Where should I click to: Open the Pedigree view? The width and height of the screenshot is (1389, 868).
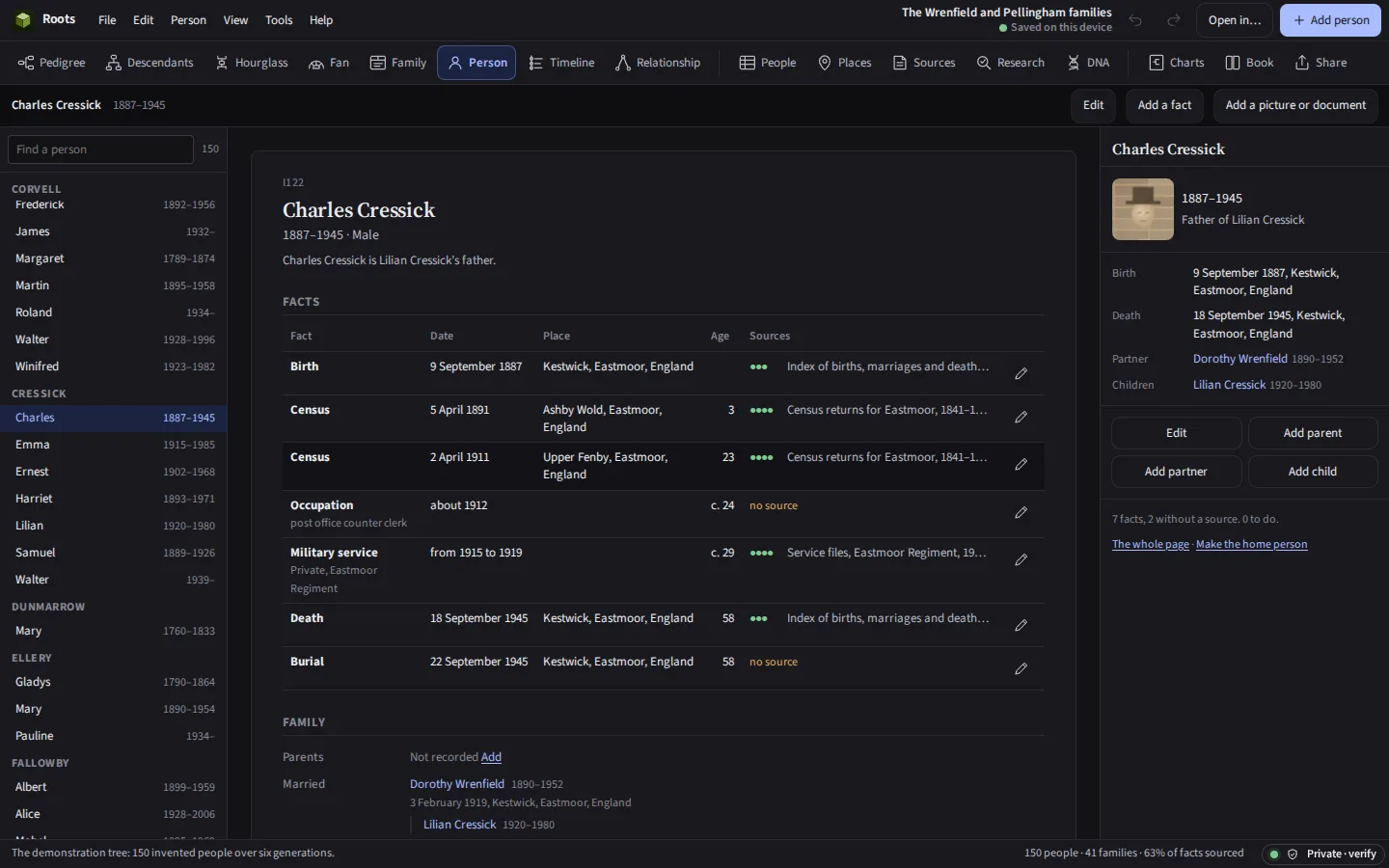coord(52,63)
